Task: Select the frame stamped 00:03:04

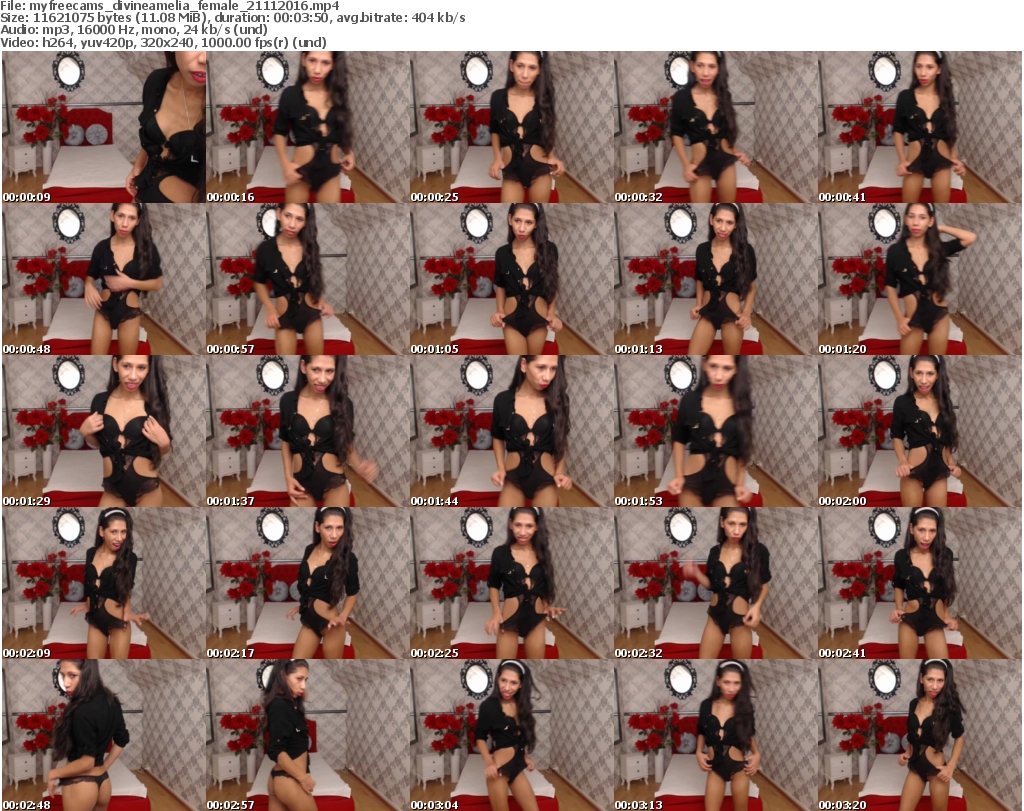Action: pyautogui.click(x=511, y=735)
